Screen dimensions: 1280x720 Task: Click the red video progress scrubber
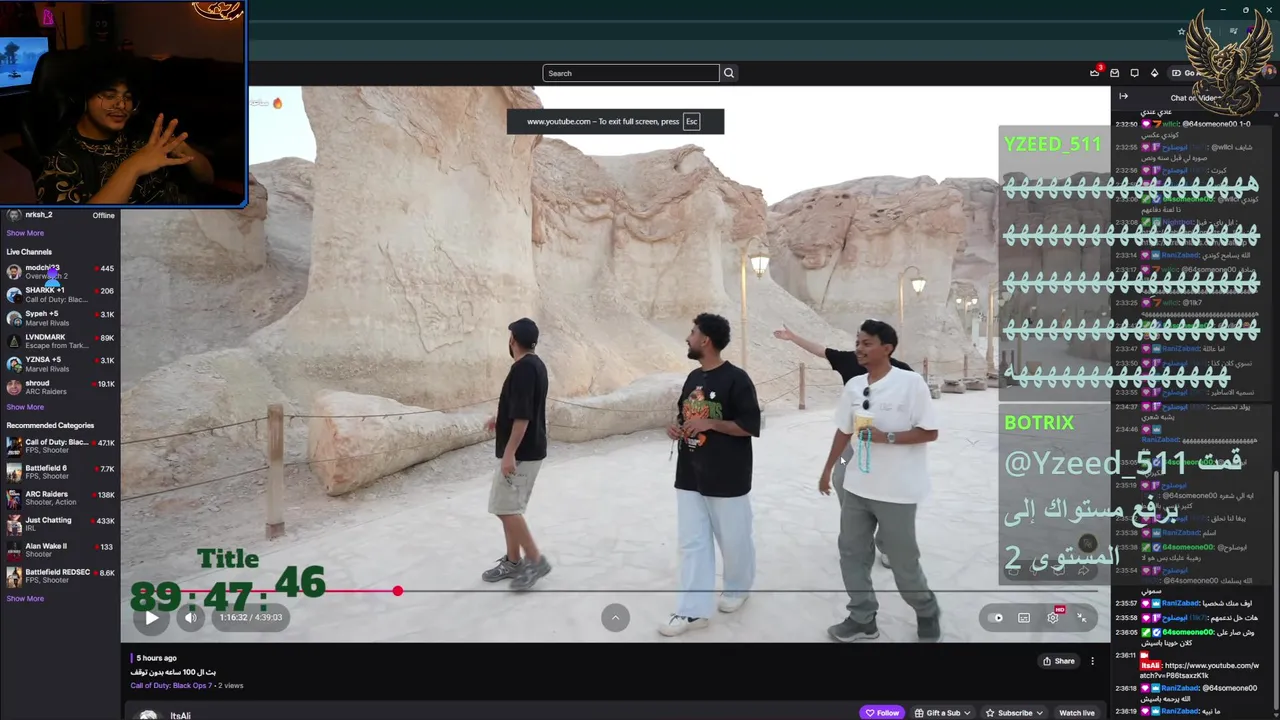click(x=398, y=591)
